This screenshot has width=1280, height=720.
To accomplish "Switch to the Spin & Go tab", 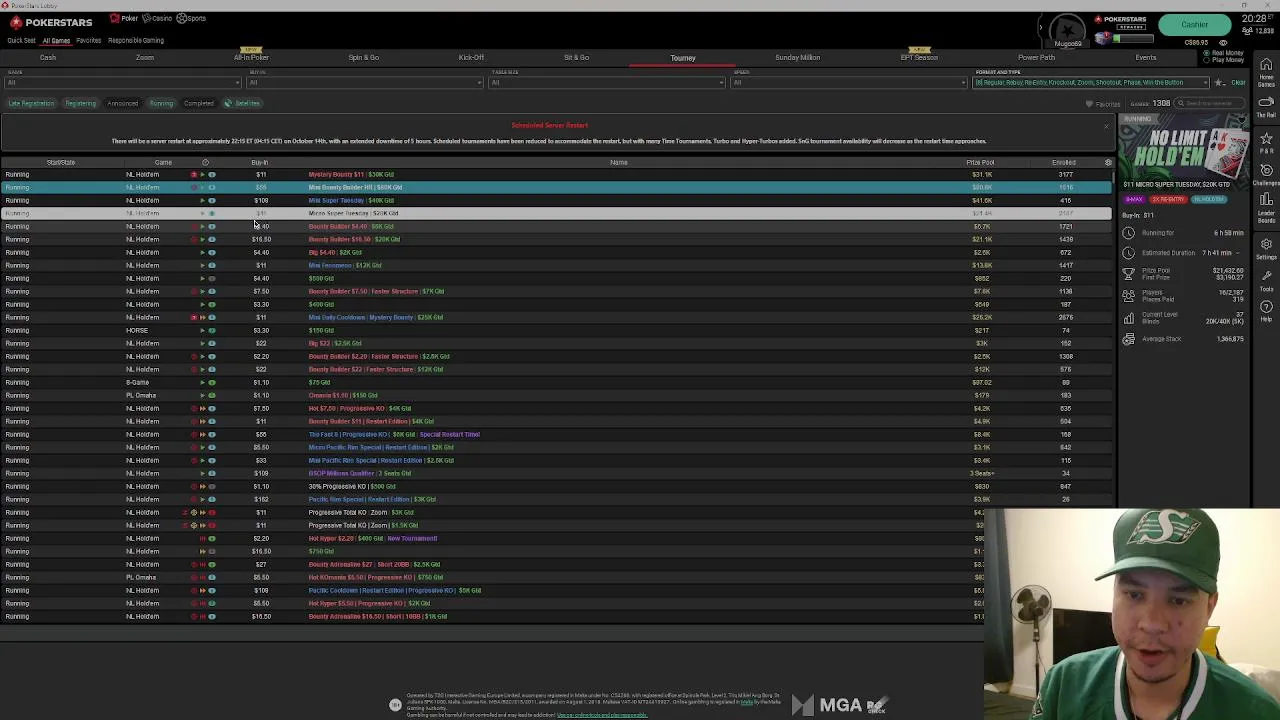I will click(x=364, y=58).
